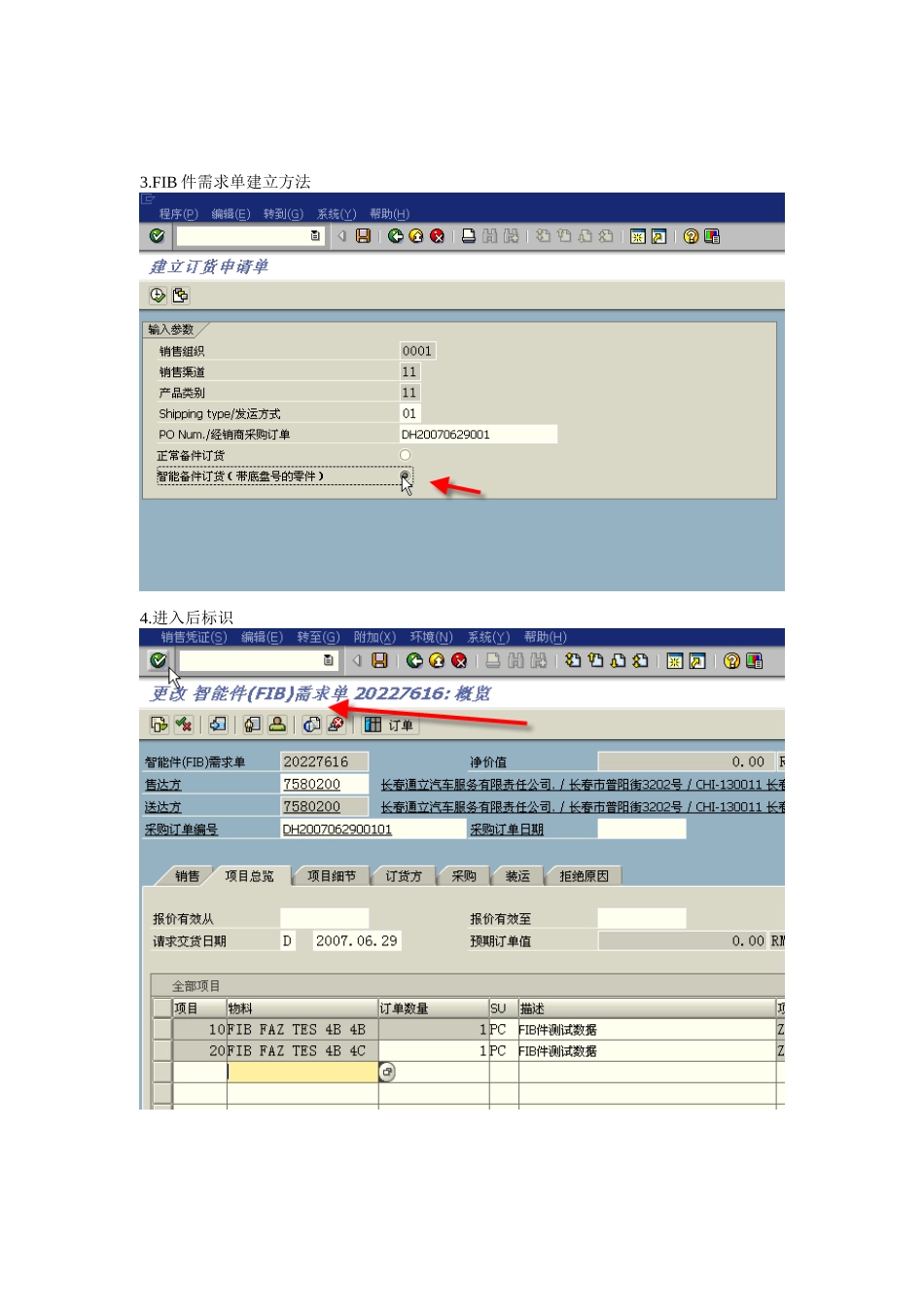The height and width of the screenshot is (1307, 924).
Task: Click Create new session icon in FIB需求单 window
Action: coord(675,660)
